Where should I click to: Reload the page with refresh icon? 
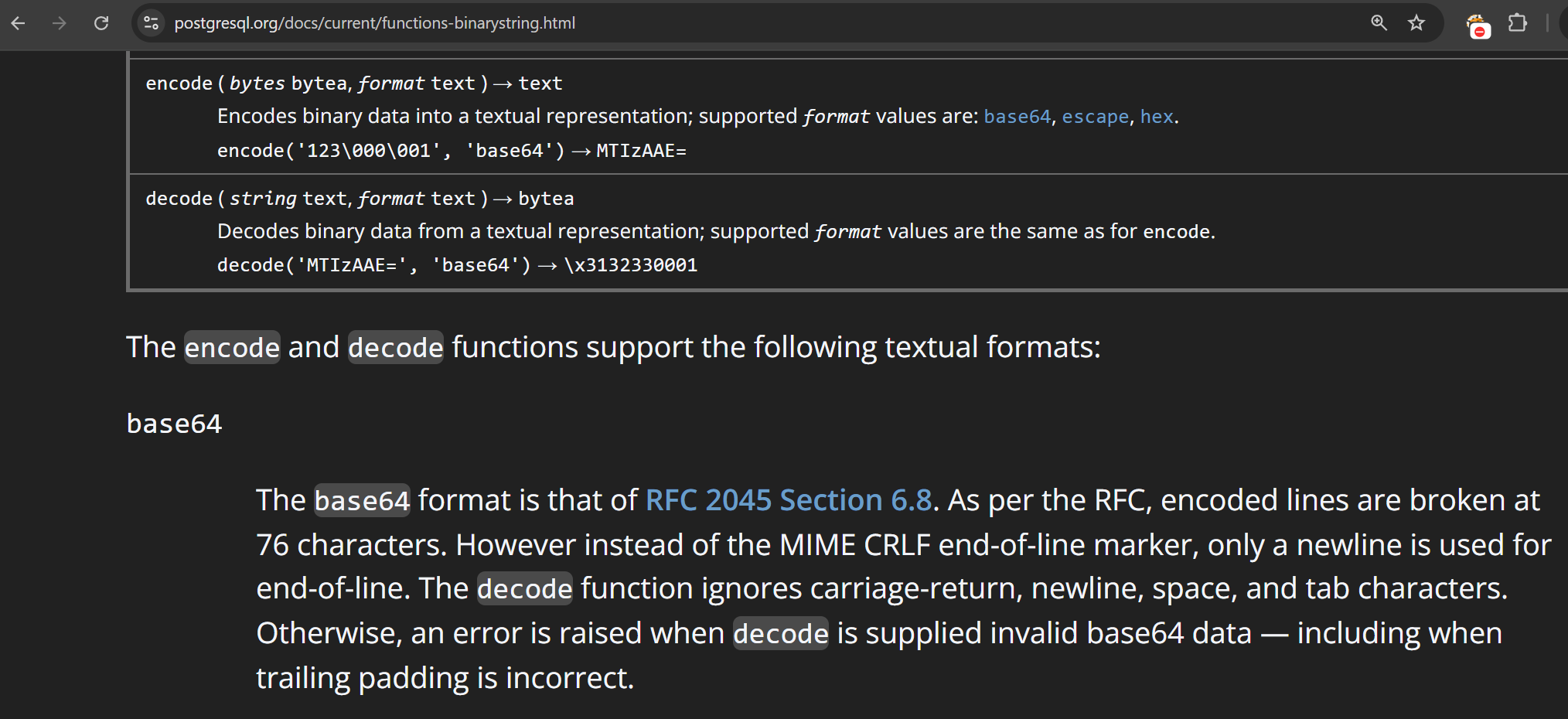point(101,23)
